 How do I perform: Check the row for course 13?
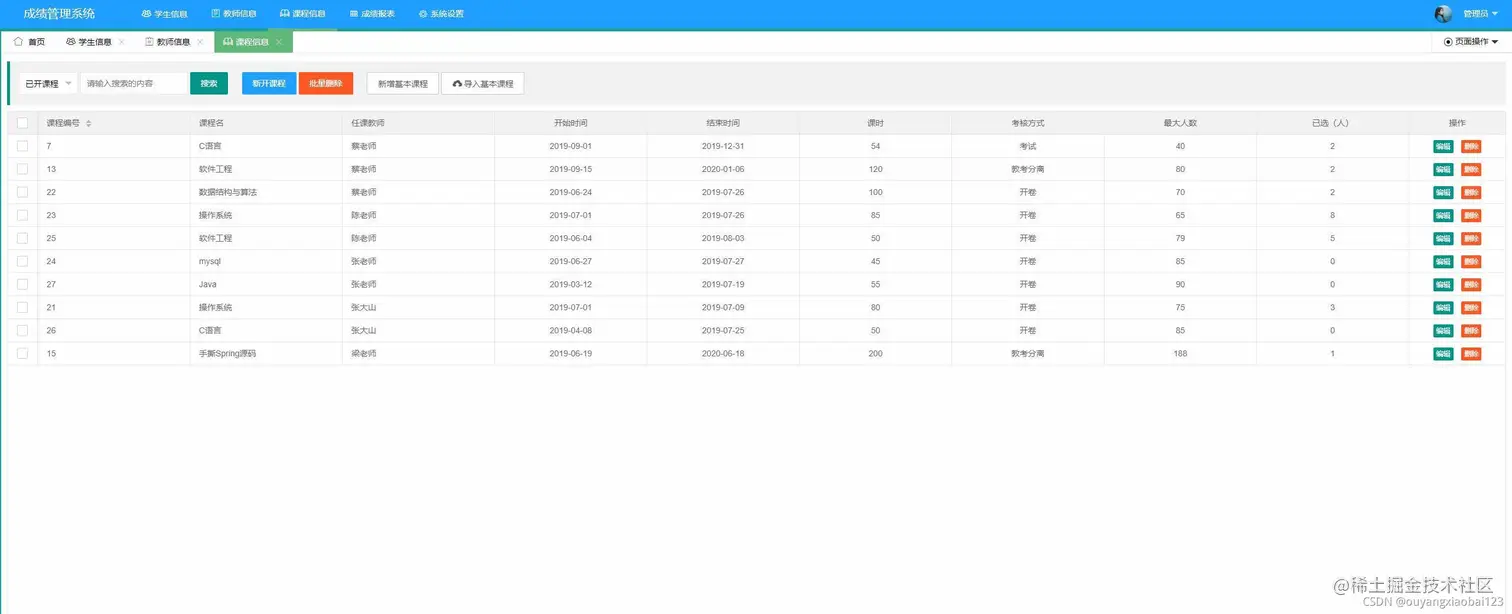coord(22,169)
